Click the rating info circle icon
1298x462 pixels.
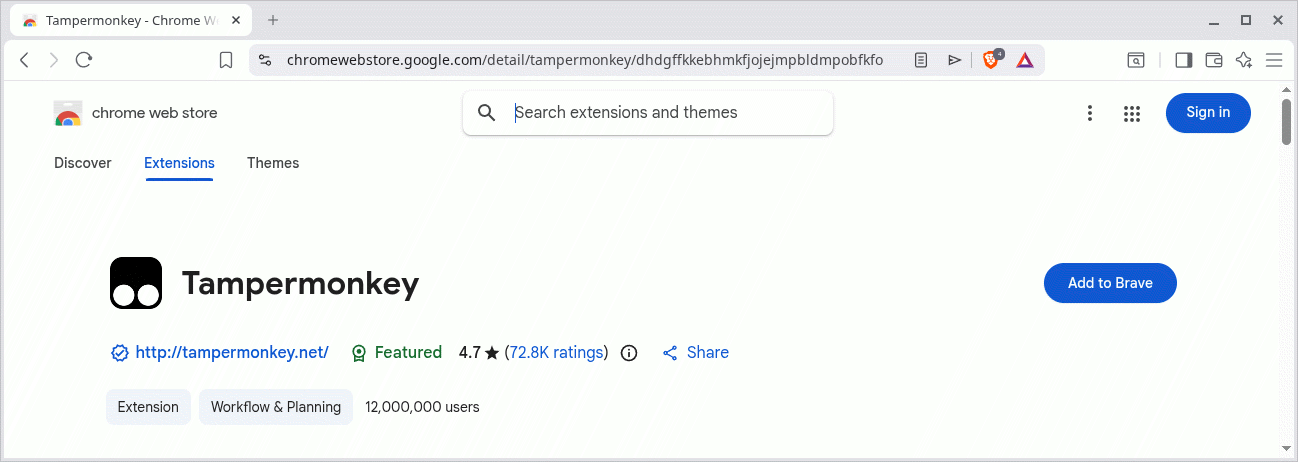(629, 353)
